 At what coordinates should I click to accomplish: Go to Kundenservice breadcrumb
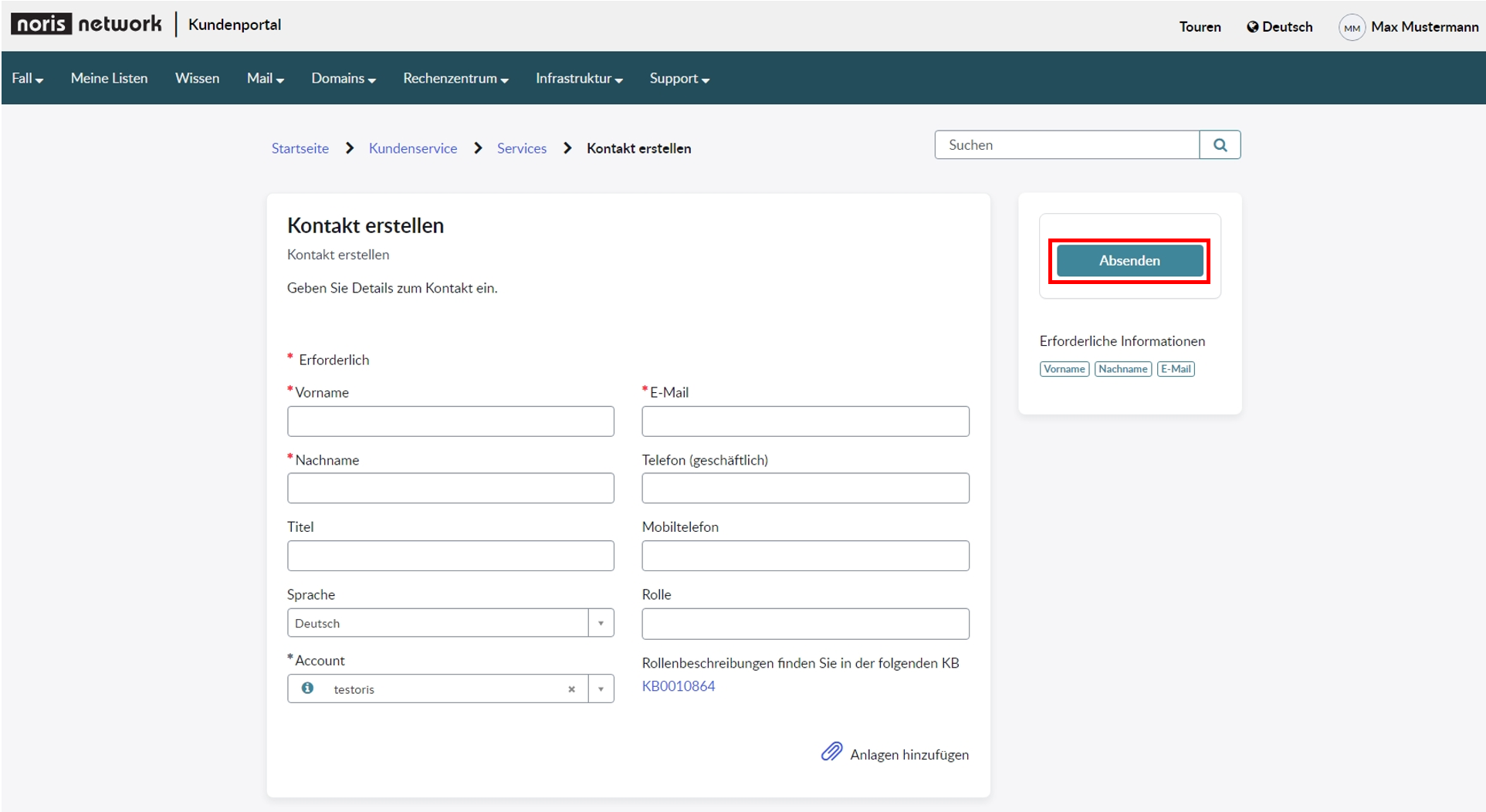coord(413,148)
